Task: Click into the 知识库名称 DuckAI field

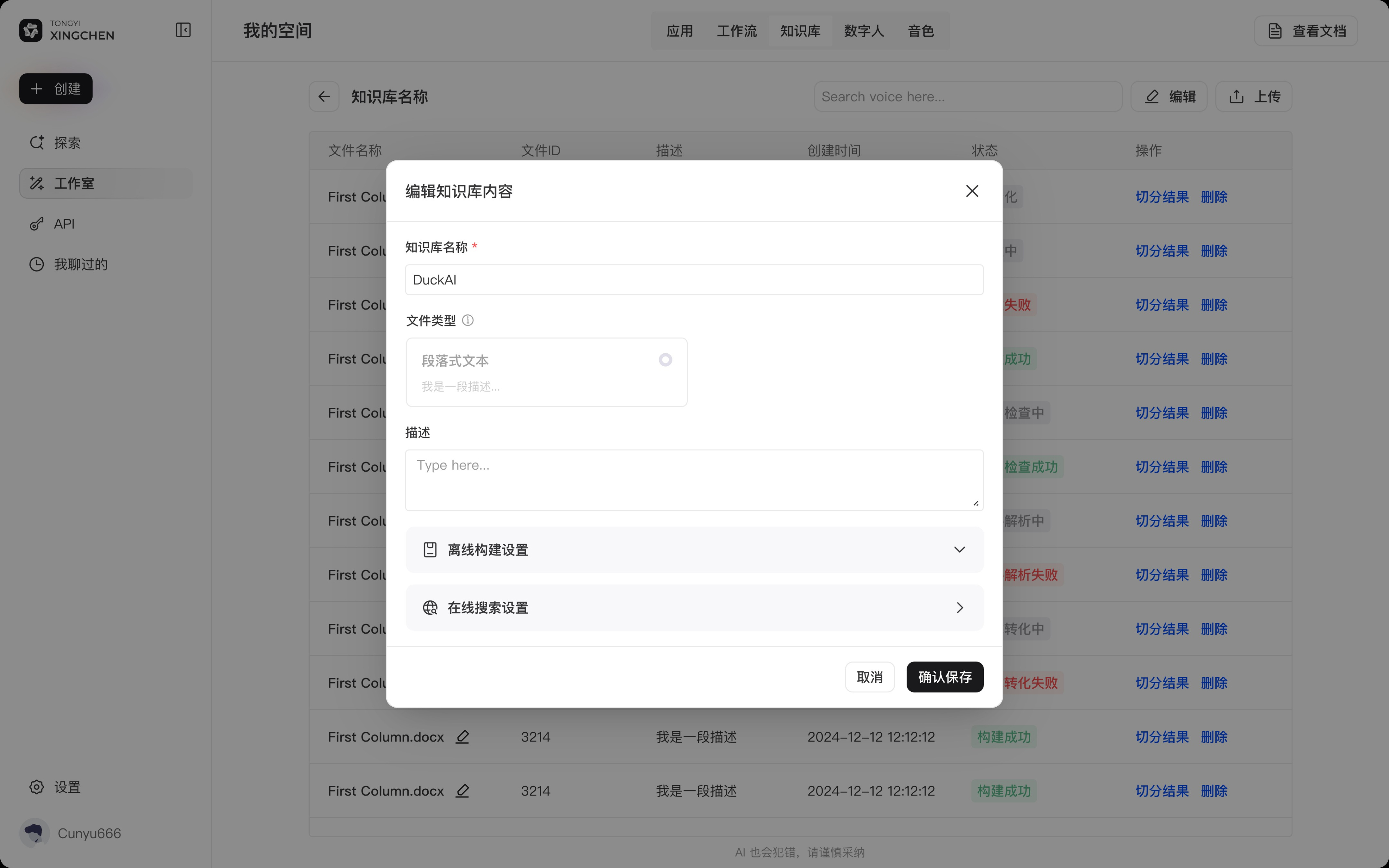Action: (694, 280)
